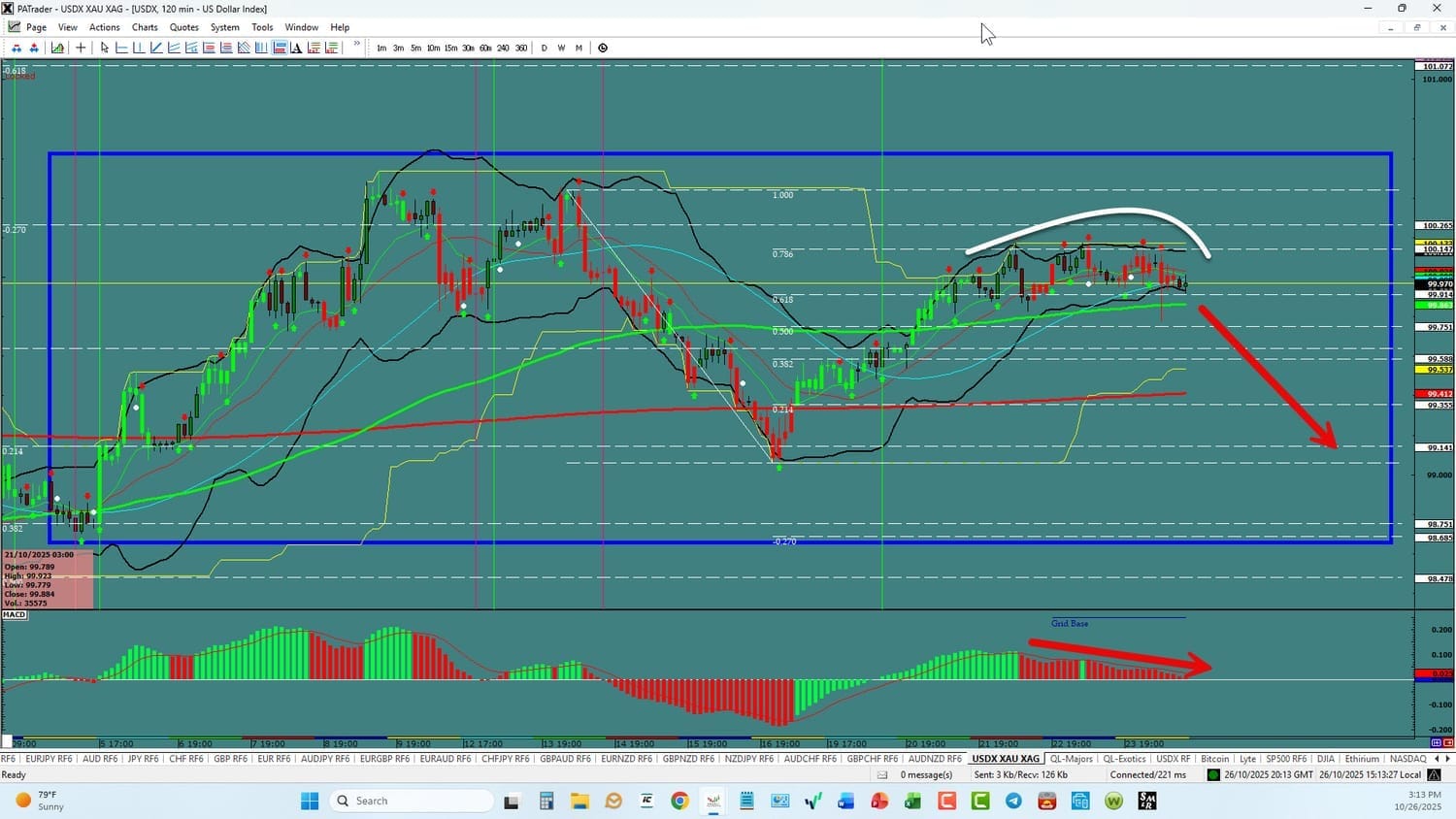The height and width of the screenshot is (819, 1456).
Task: Switch to the QL-Exotics tab
Action: pos(1124,759)
